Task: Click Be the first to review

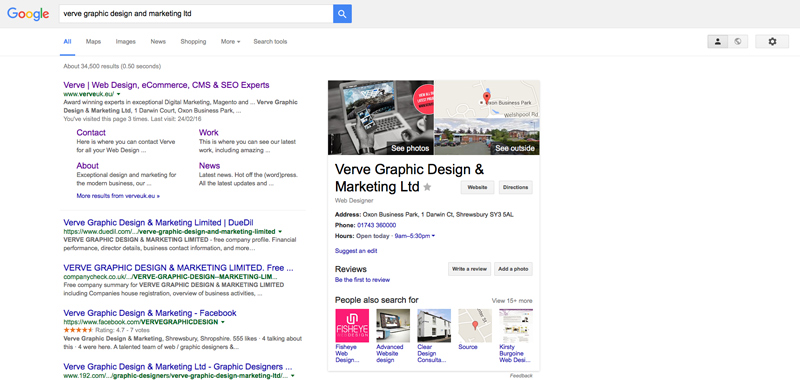Action: pyautogui.click(x=362, y=280)
